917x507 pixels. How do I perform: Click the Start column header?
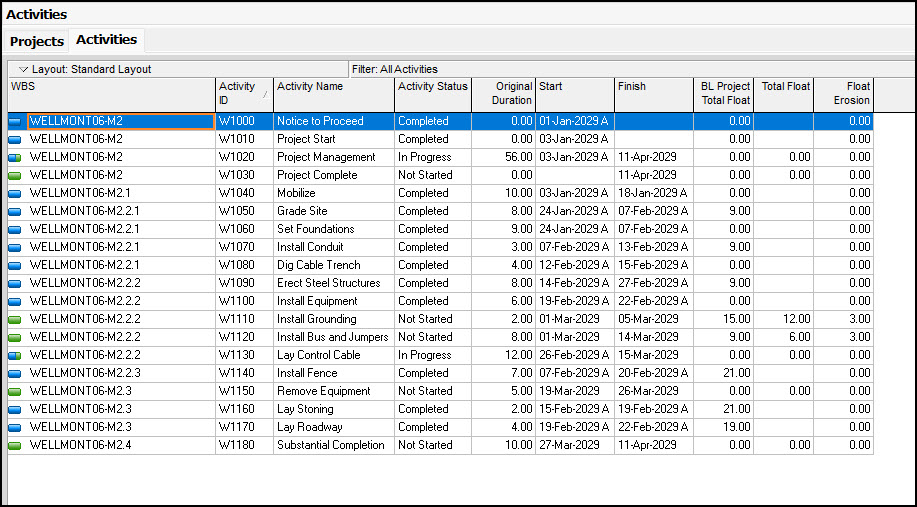(x=575, y=94)
